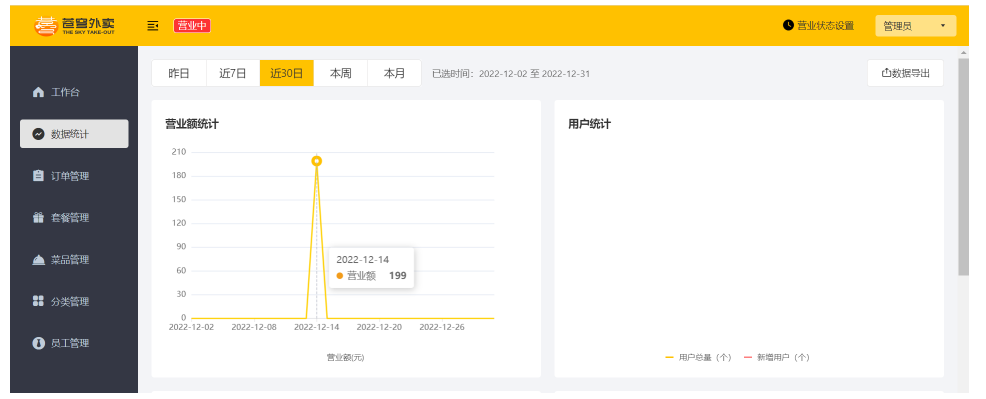986x399 pixels.
Task: Click the 2022-12-20 x-axis label
Action: point(379,327)
